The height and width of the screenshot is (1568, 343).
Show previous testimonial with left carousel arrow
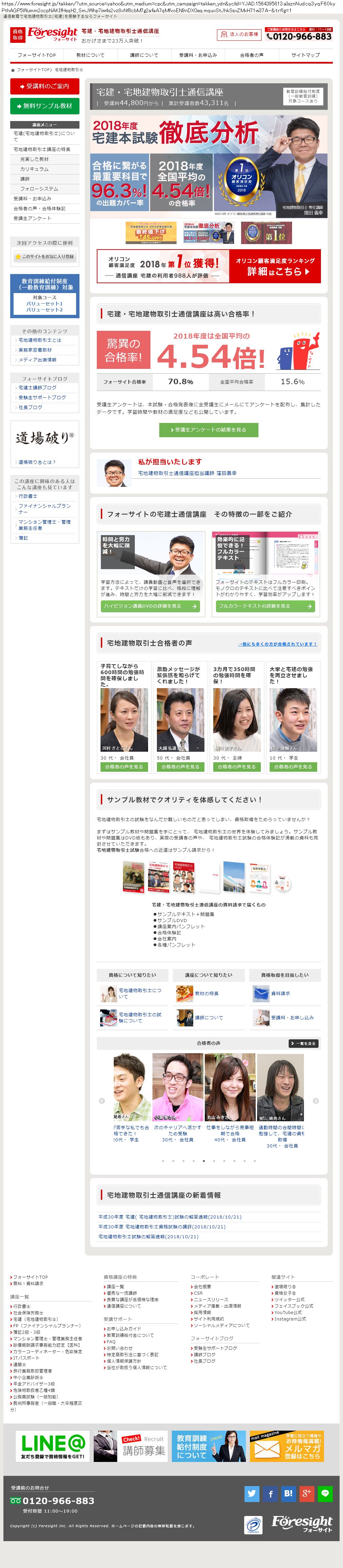coord(102,1101)
